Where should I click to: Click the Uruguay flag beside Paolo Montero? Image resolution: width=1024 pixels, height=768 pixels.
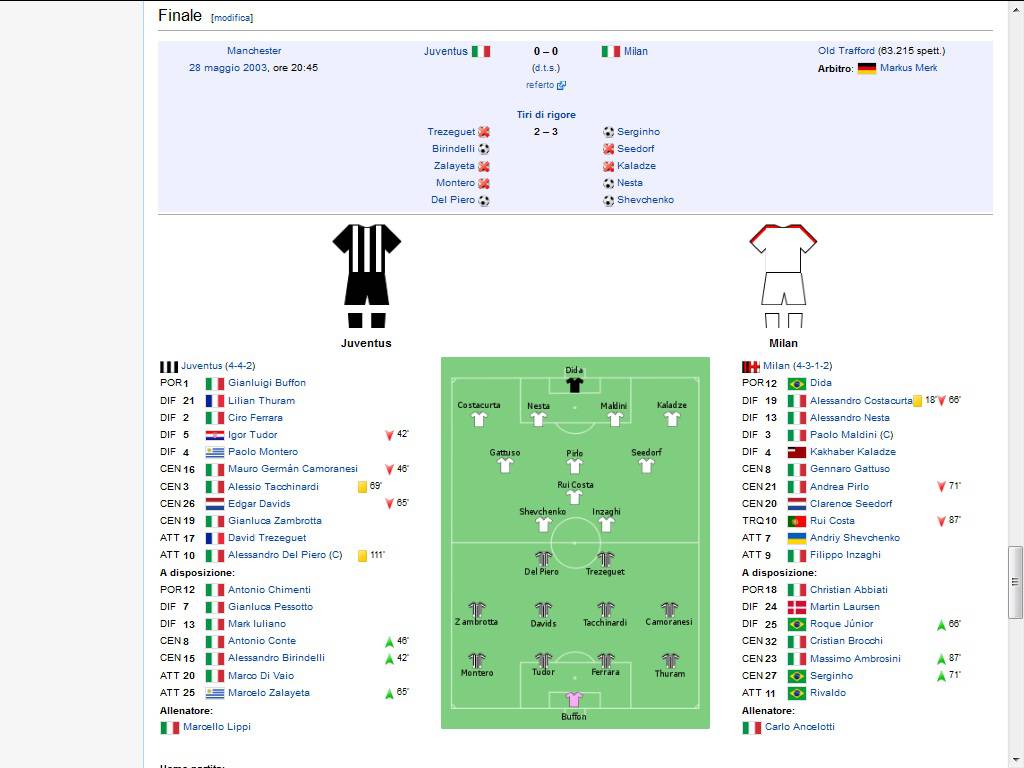215,452
